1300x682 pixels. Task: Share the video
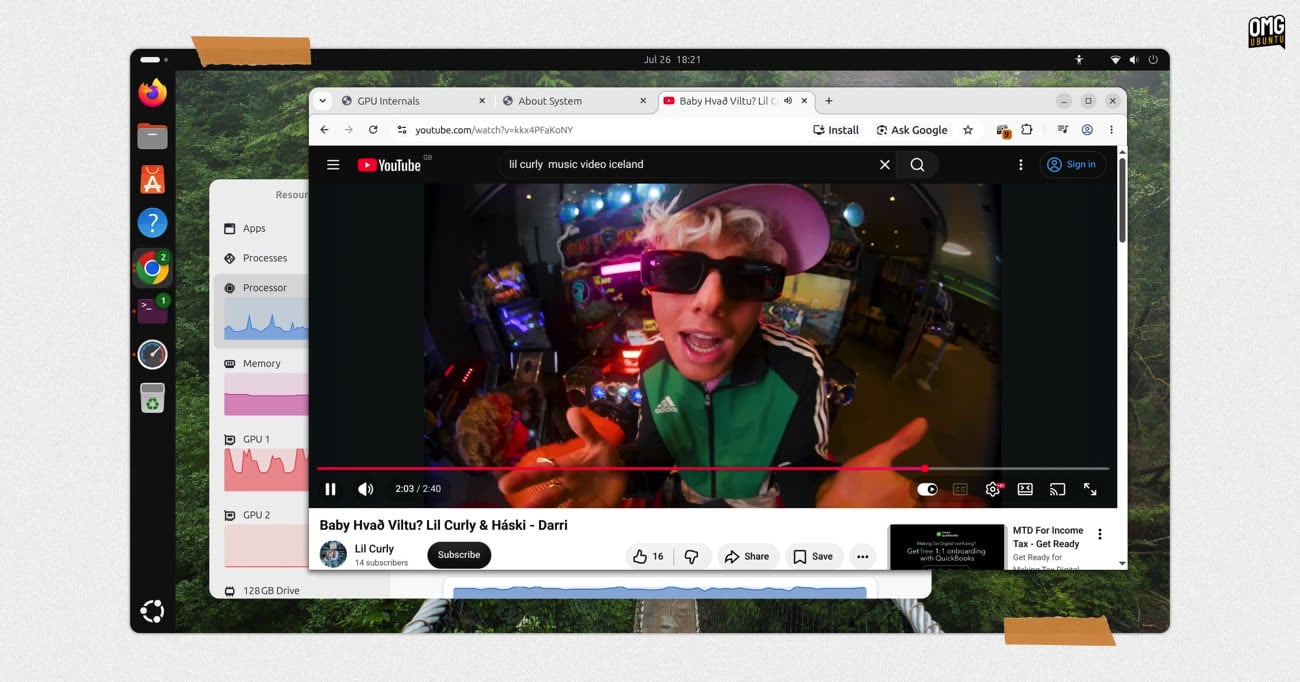[x=747, y=556]
